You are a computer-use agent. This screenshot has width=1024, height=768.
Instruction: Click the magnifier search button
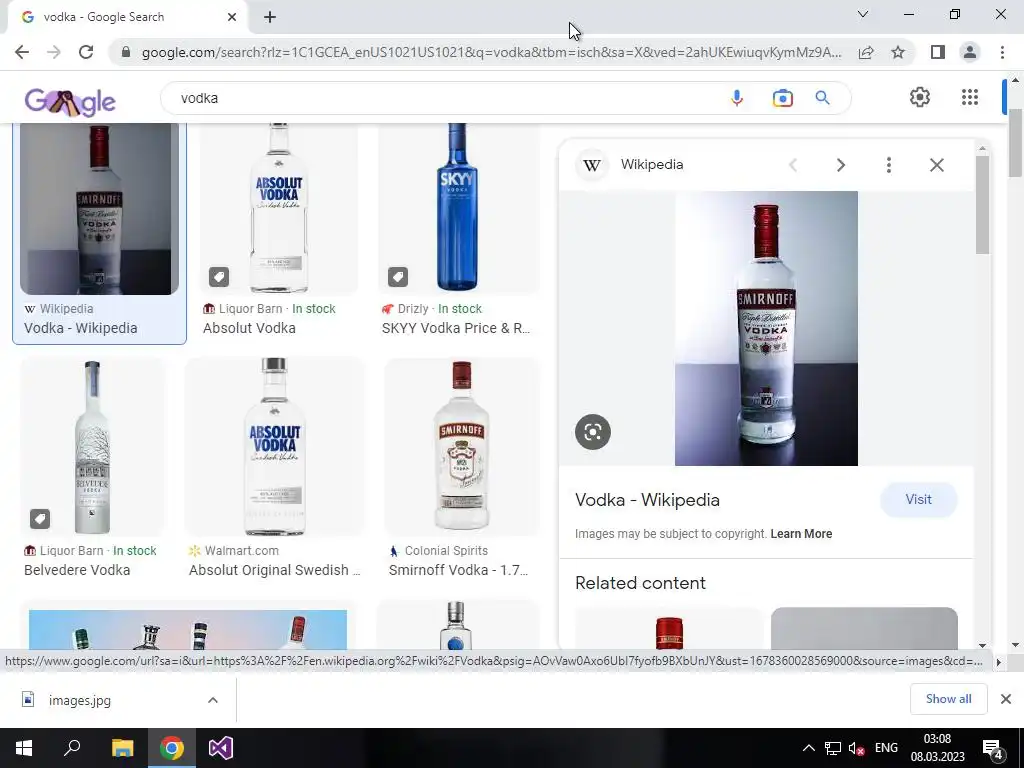pyautogui.click(x=822, y=98)
